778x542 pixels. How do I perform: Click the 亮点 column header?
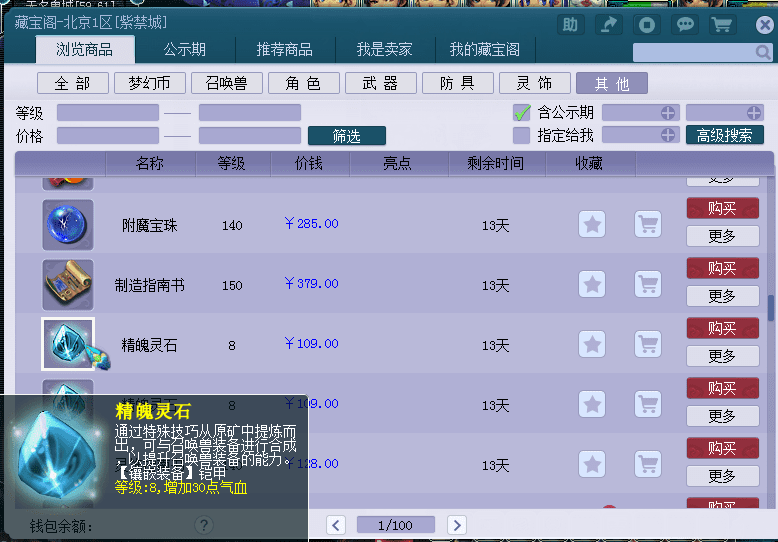398,163
